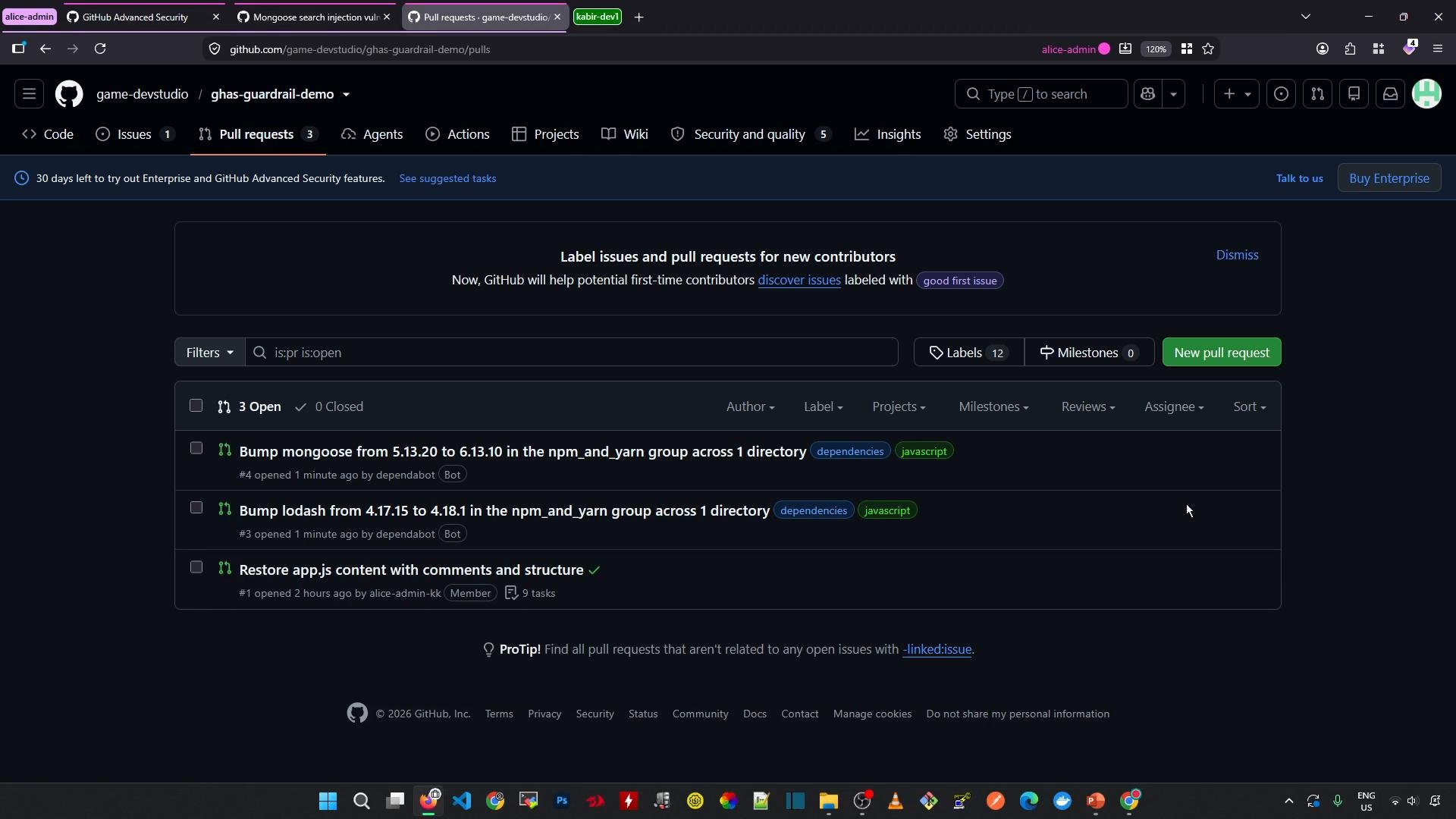Open the GitHub global navigation hamburger menu
This screenshot has width=1456, height=819.
click(x=29, y=94)
